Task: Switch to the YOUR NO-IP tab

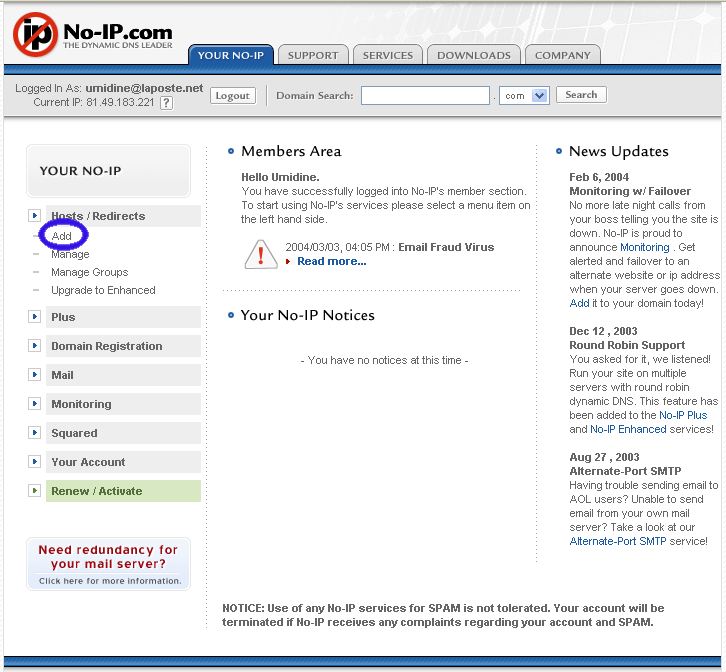Action: [231, 55]
